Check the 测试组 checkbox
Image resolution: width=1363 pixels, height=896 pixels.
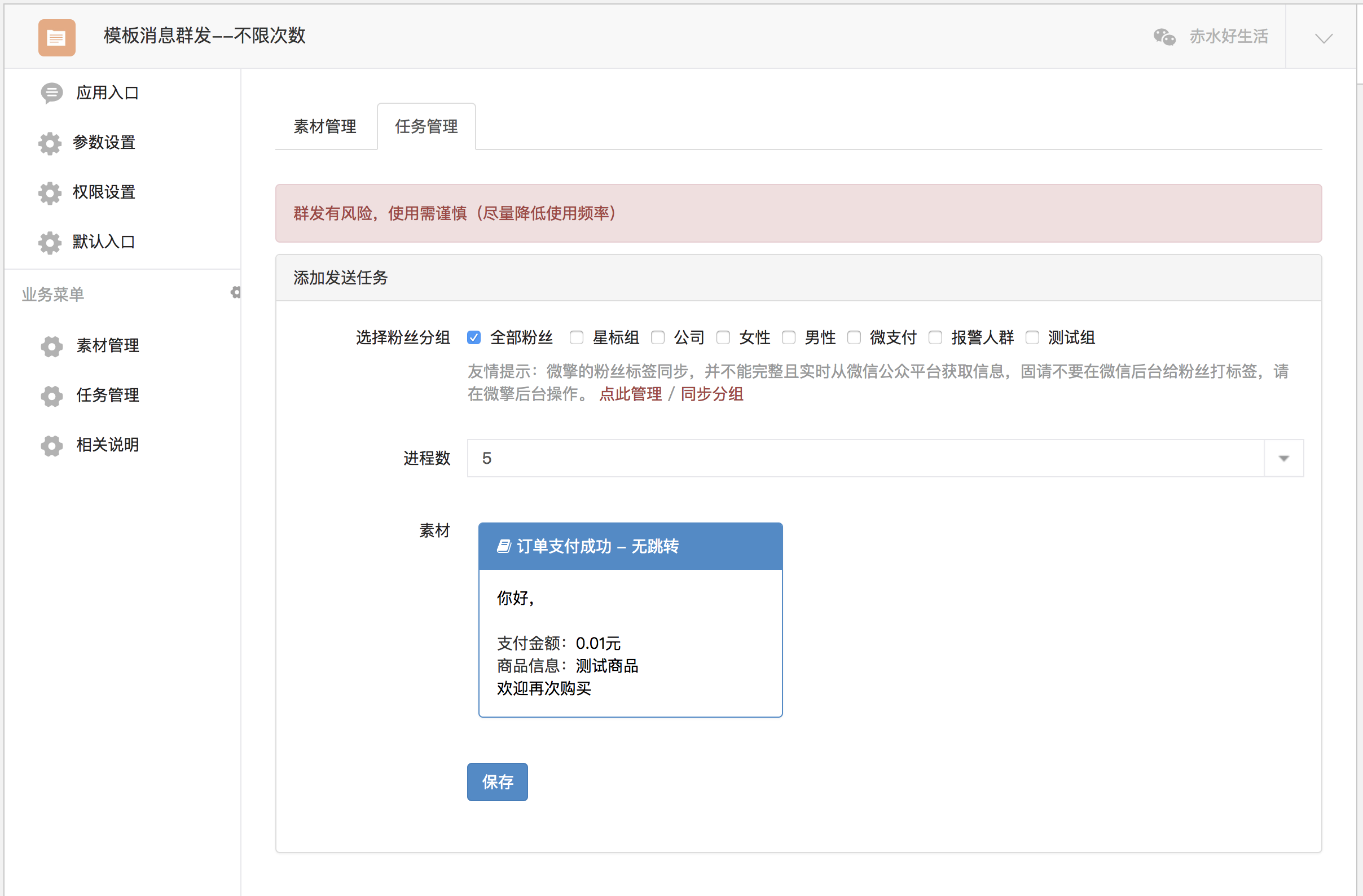coord(1032,337)
